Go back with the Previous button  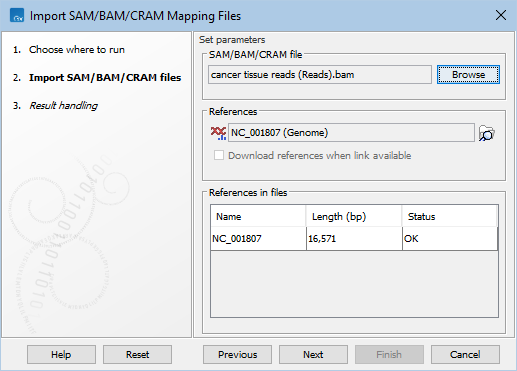click(237, 354)
